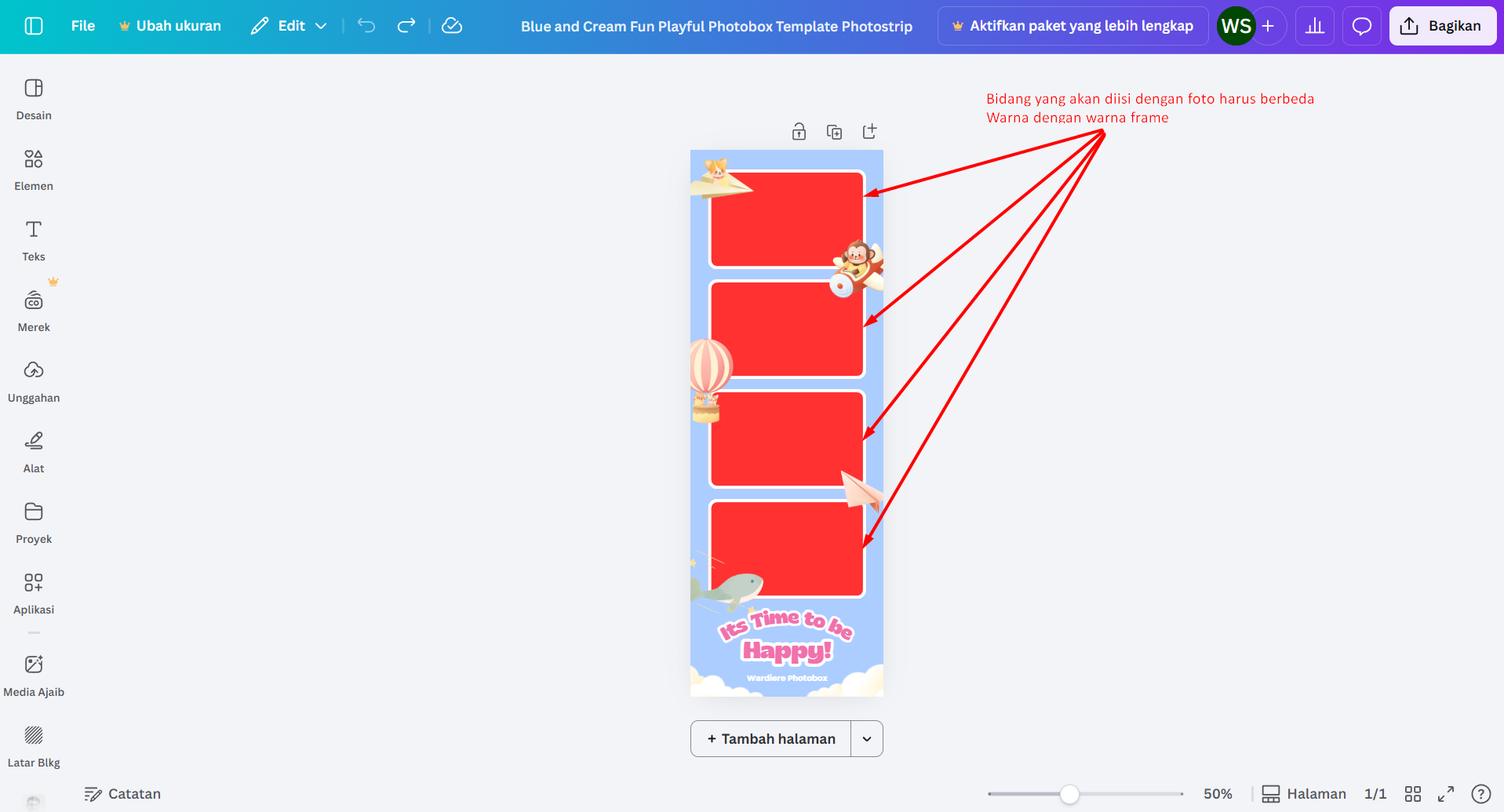Toggle the sidebar panel visibility icon

pyautogui.click(x=34, y=26)
